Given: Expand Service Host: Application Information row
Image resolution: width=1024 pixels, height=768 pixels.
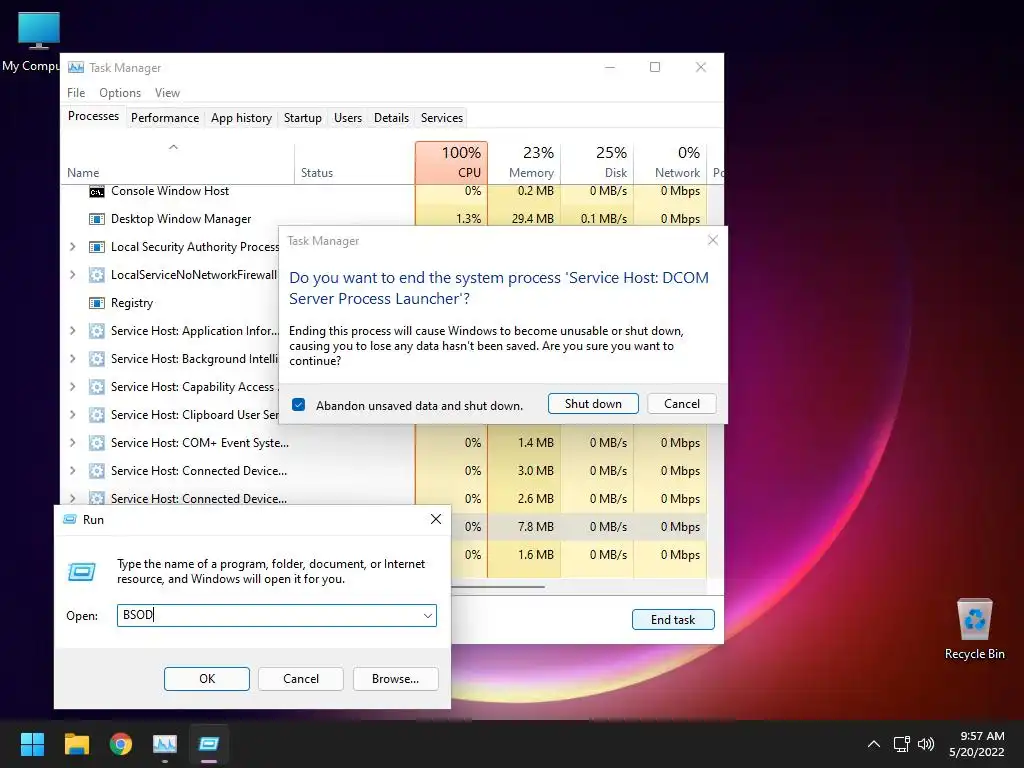Looking at the screenshot, I should (72, 331).
